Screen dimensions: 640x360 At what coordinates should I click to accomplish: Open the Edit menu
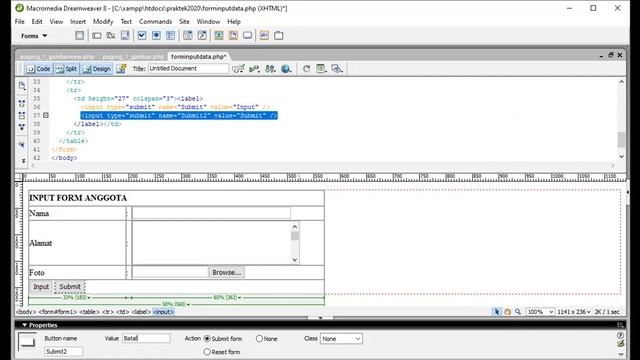(x=37, y=22)
